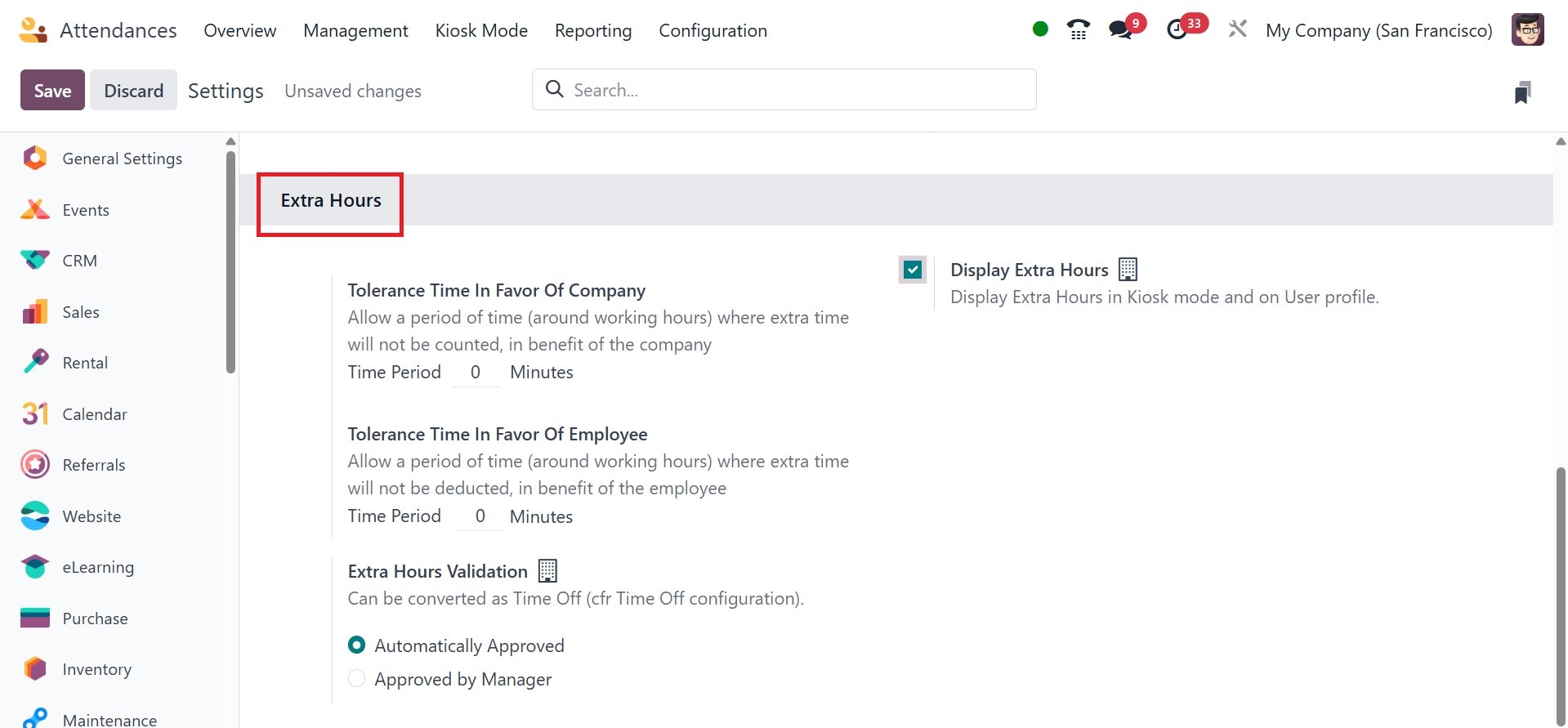
Task: Save the settings changes
Action: click(x=52, y=91)
